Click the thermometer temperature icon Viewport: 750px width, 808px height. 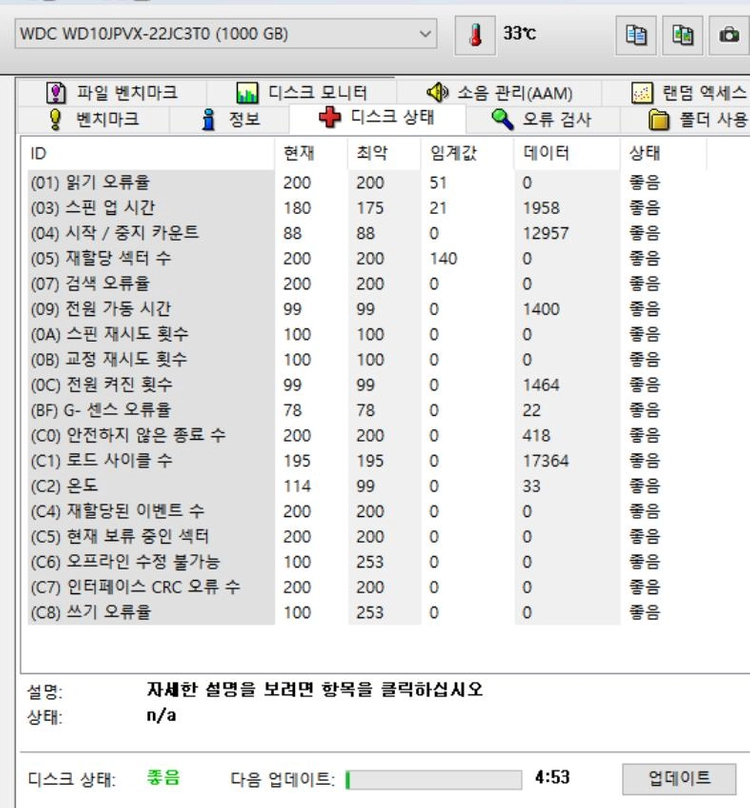475,35
